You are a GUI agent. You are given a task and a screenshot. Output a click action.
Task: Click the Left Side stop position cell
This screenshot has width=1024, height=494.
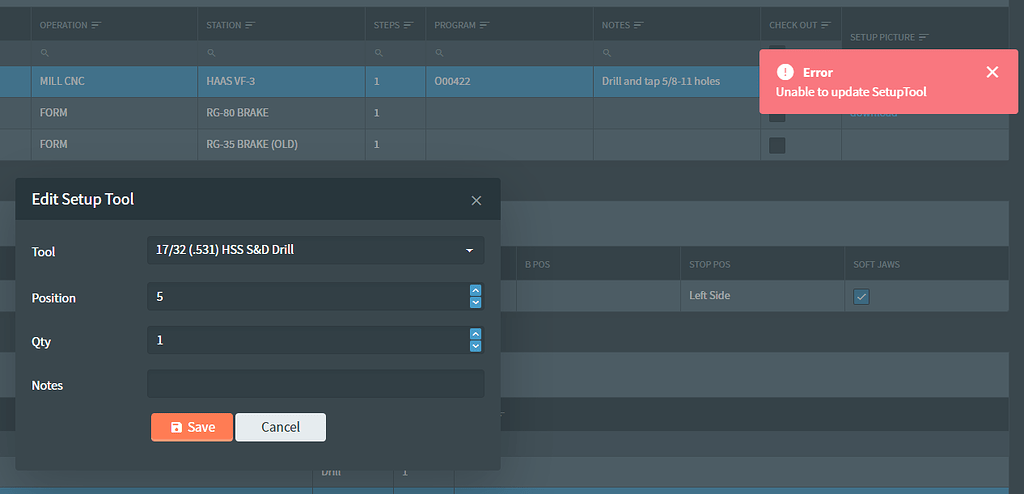[x=762, y=296]
